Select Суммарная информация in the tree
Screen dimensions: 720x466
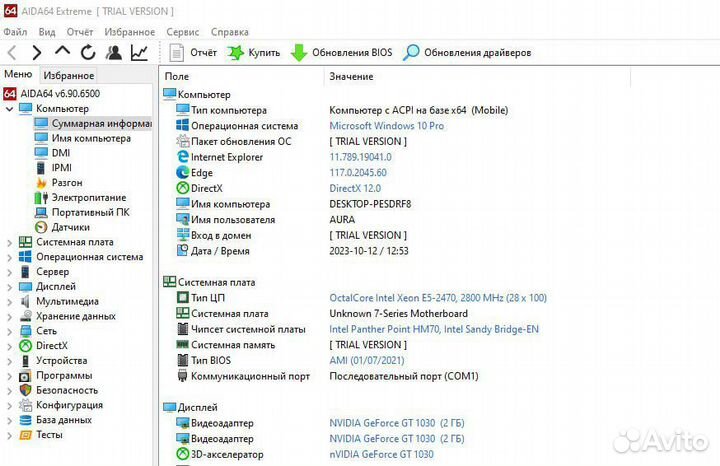point(92,124)
